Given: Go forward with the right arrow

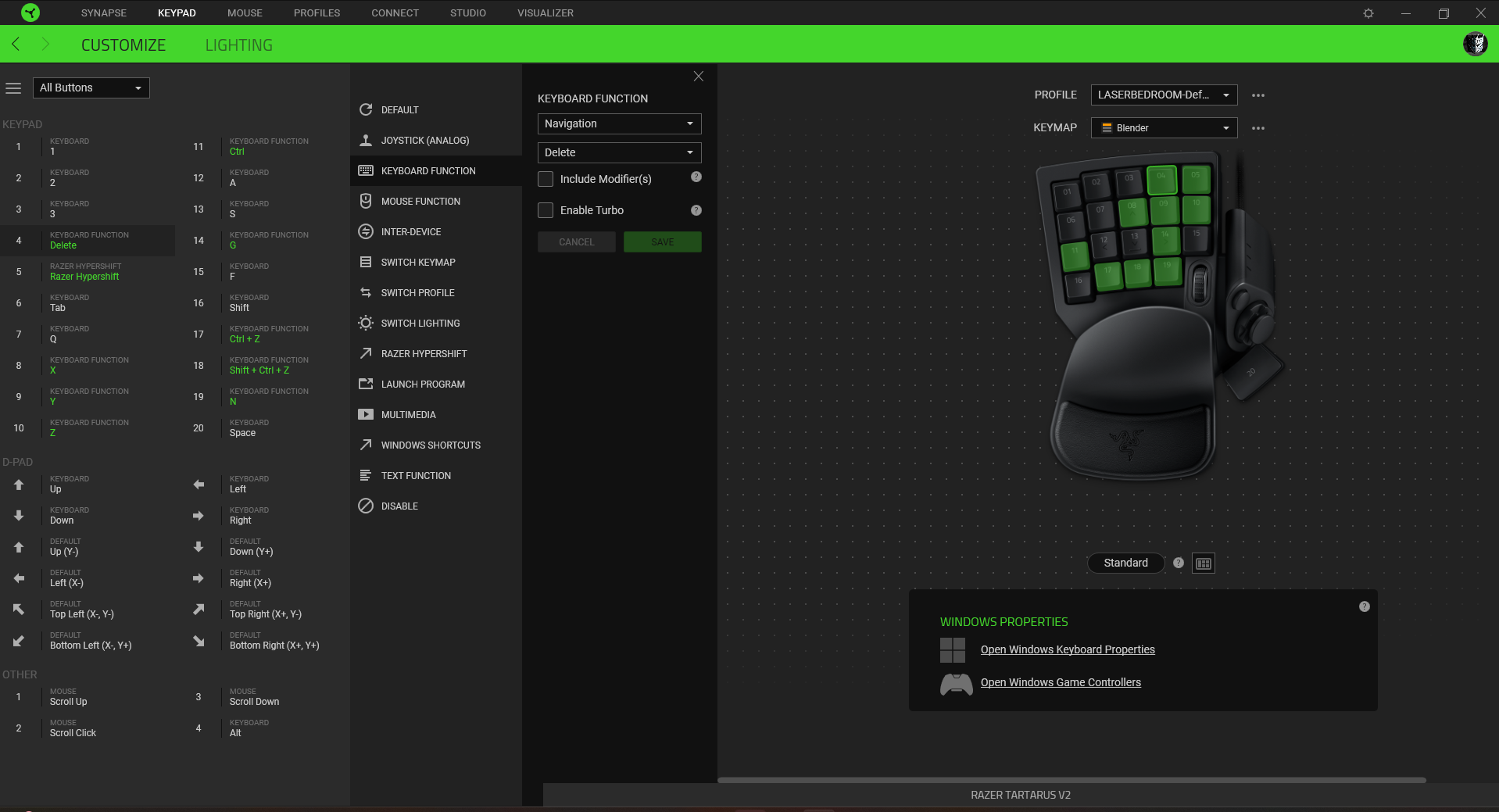Looking at the screenshot, I should (x=45, y=45).
